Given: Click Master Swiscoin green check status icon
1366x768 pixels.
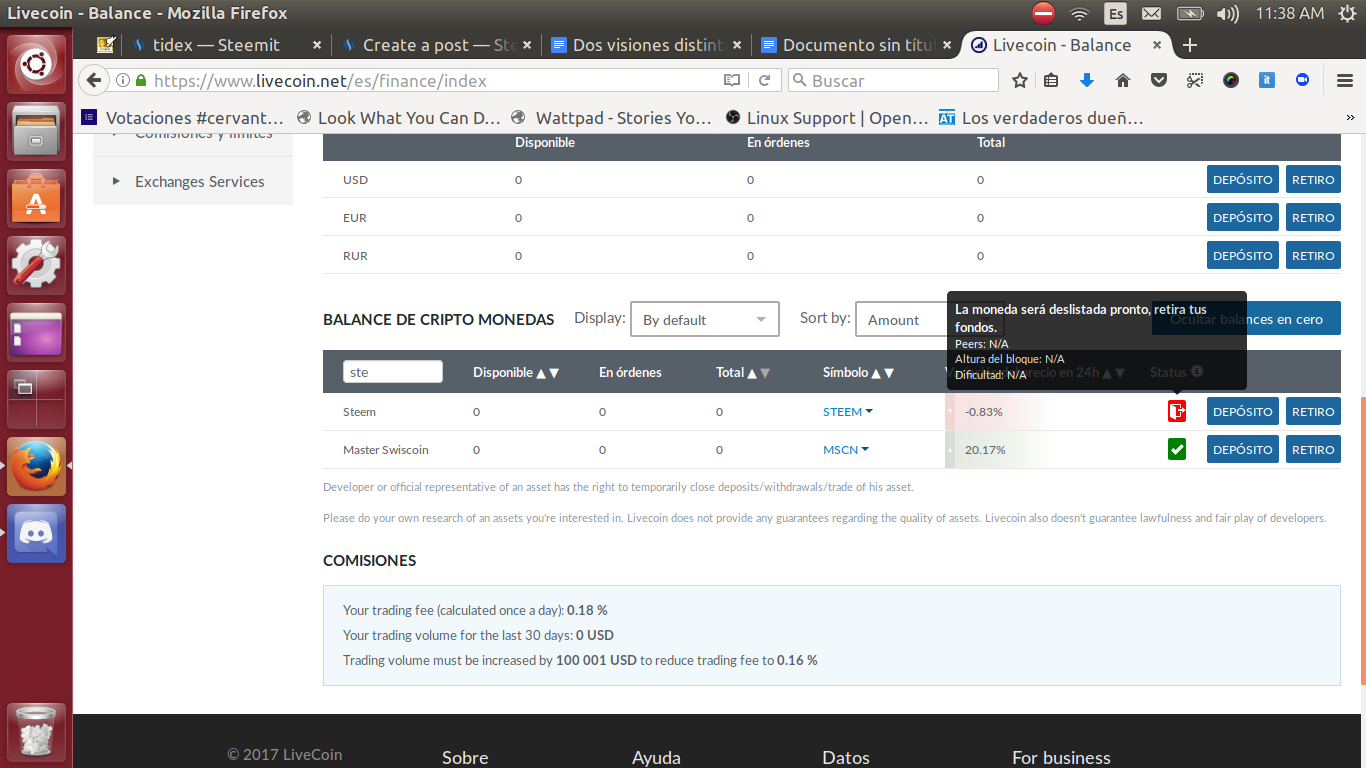Looking at the screenshot, I should (1177, 449).
